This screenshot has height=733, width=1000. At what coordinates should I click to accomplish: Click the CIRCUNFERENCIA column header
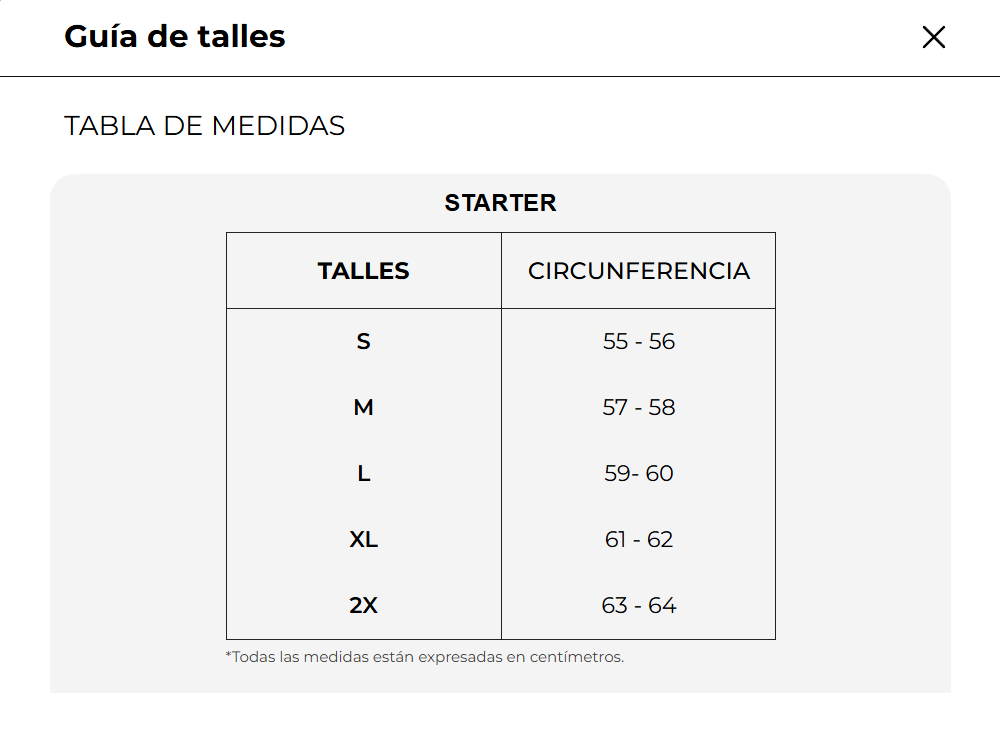coord(638,271)
